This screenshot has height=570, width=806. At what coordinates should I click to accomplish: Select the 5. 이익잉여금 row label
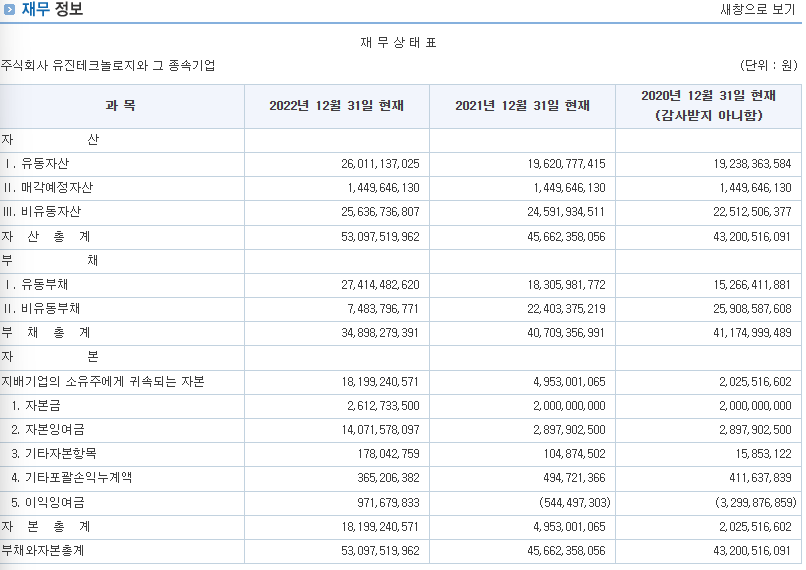point(48,502)
